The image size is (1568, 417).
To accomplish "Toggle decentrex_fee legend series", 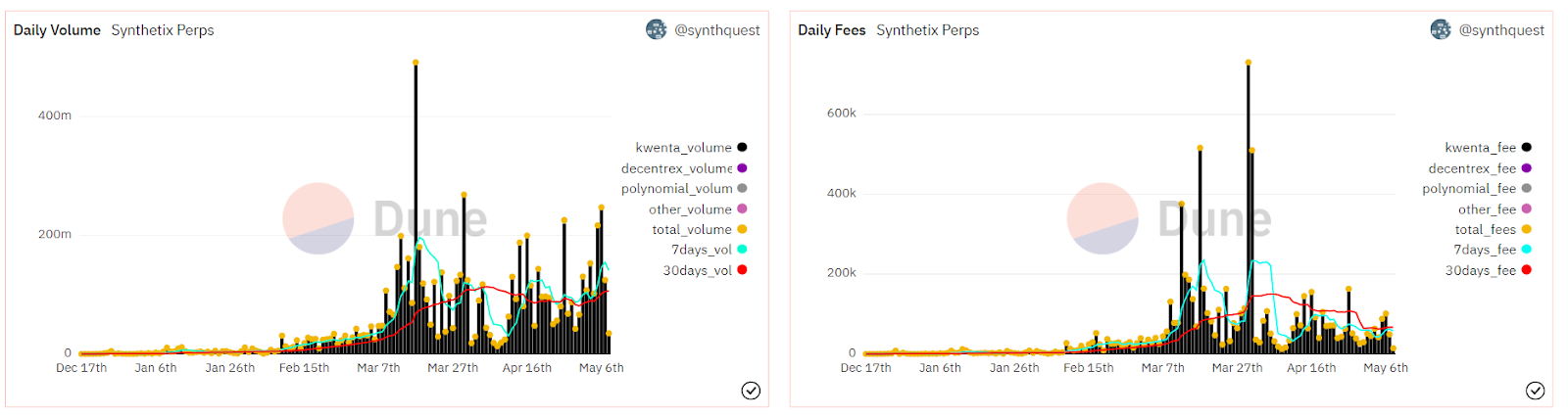I will (1480, 168).
